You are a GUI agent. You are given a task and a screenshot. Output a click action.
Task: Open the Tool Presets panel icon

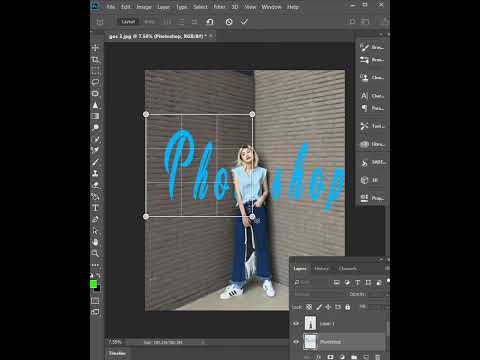coord(364,126)
